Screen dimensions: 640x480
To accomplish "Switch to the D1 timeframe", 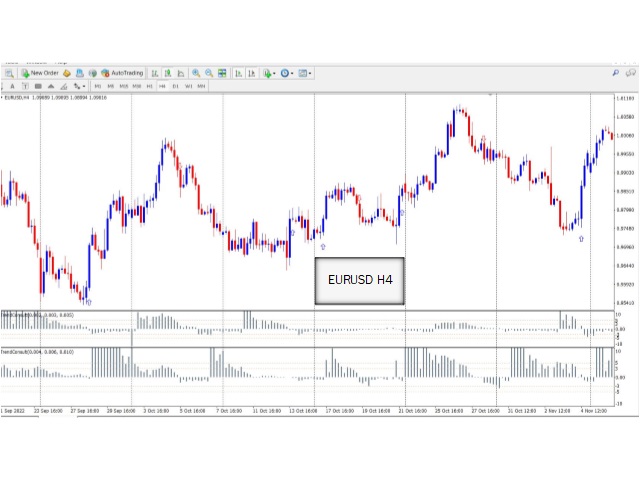I will tap(175, 86).
